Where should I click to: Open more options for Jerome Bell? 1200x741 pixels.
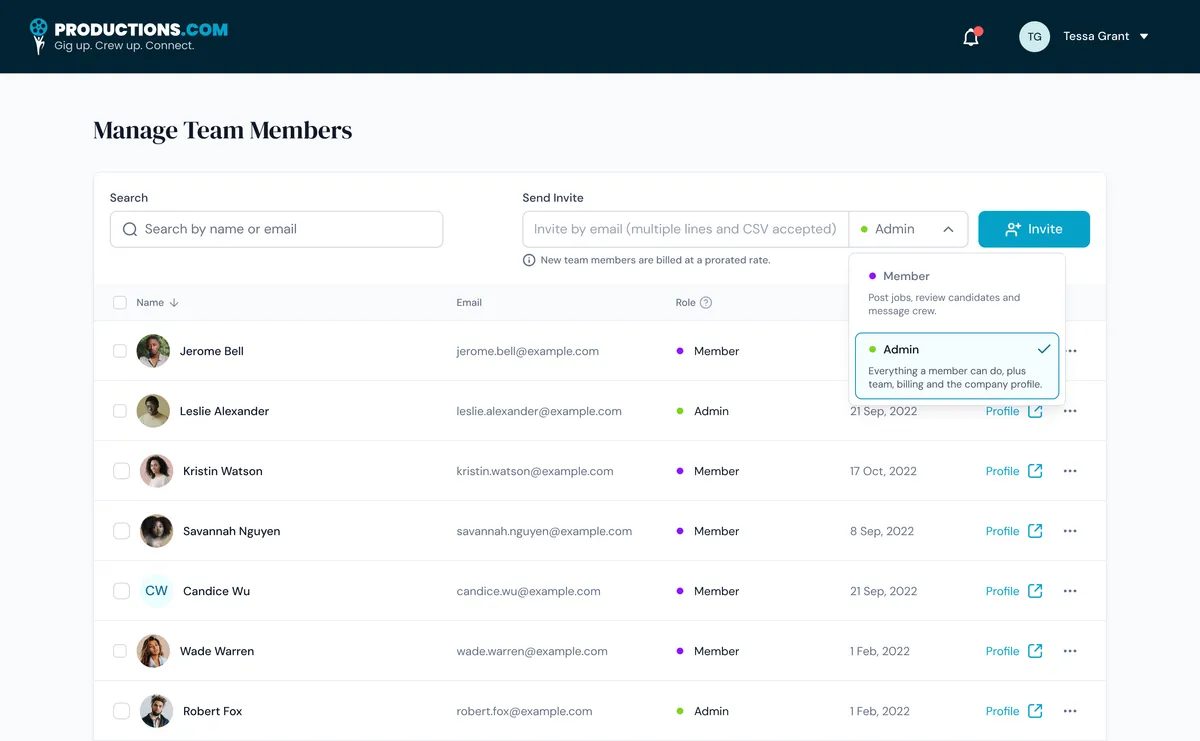pos(1072,351)
